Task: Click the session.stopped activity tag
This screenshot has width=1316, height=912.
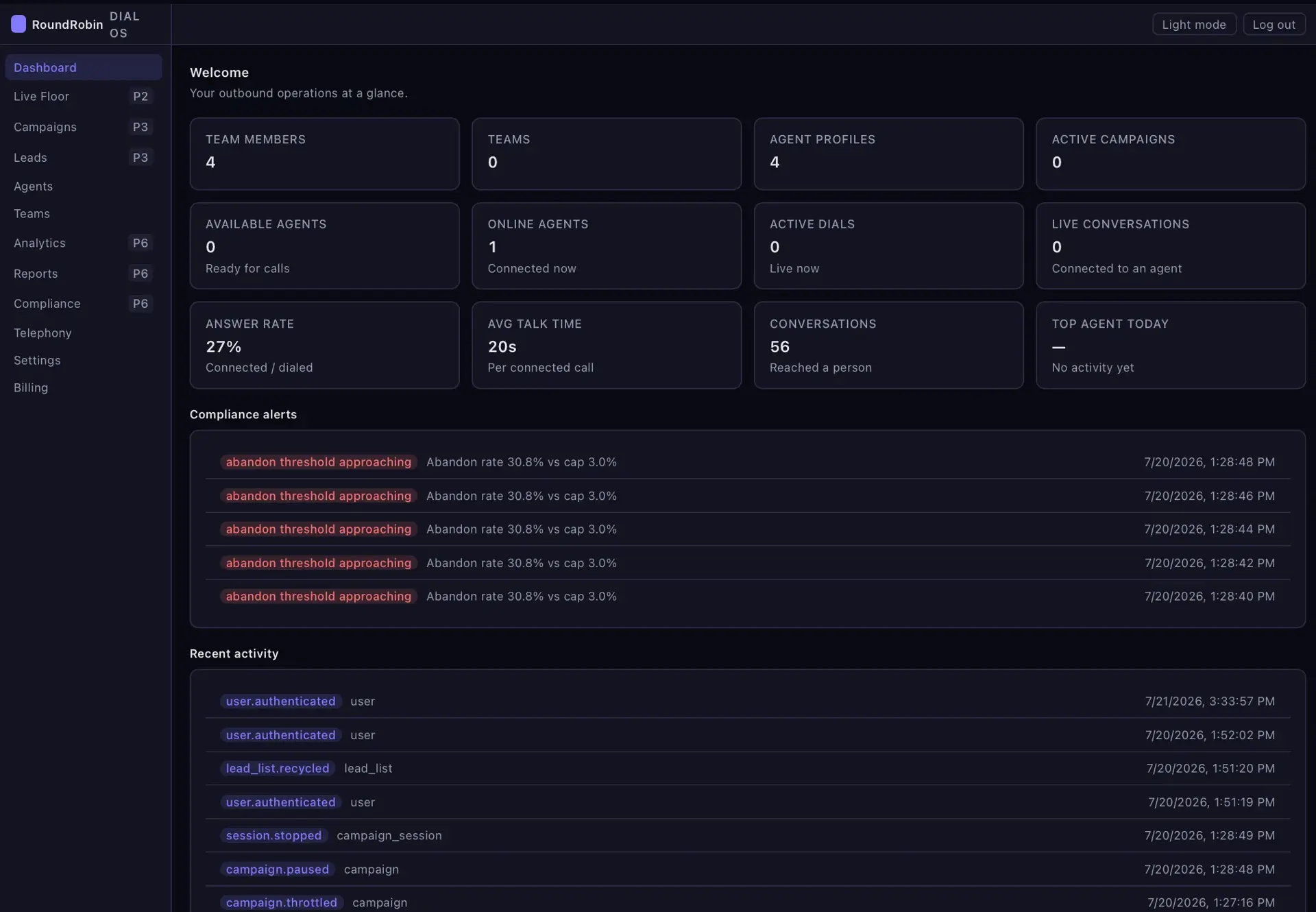Action: pyautogui.click(x=274, y=835)
